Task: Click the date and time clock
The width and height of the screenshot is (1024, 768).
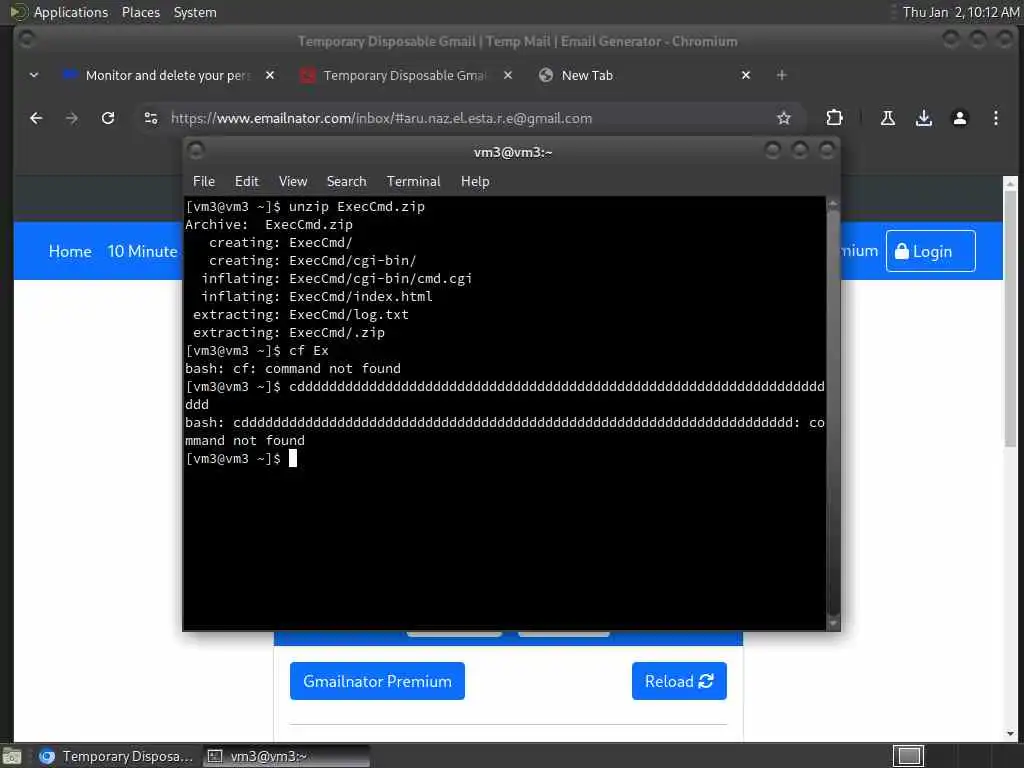Action: click(961, 12)
